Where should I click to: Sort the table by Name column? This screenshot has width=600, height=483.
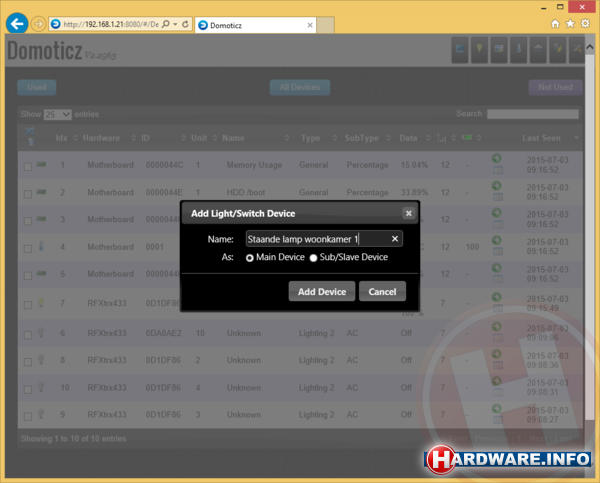click(256, 138)
